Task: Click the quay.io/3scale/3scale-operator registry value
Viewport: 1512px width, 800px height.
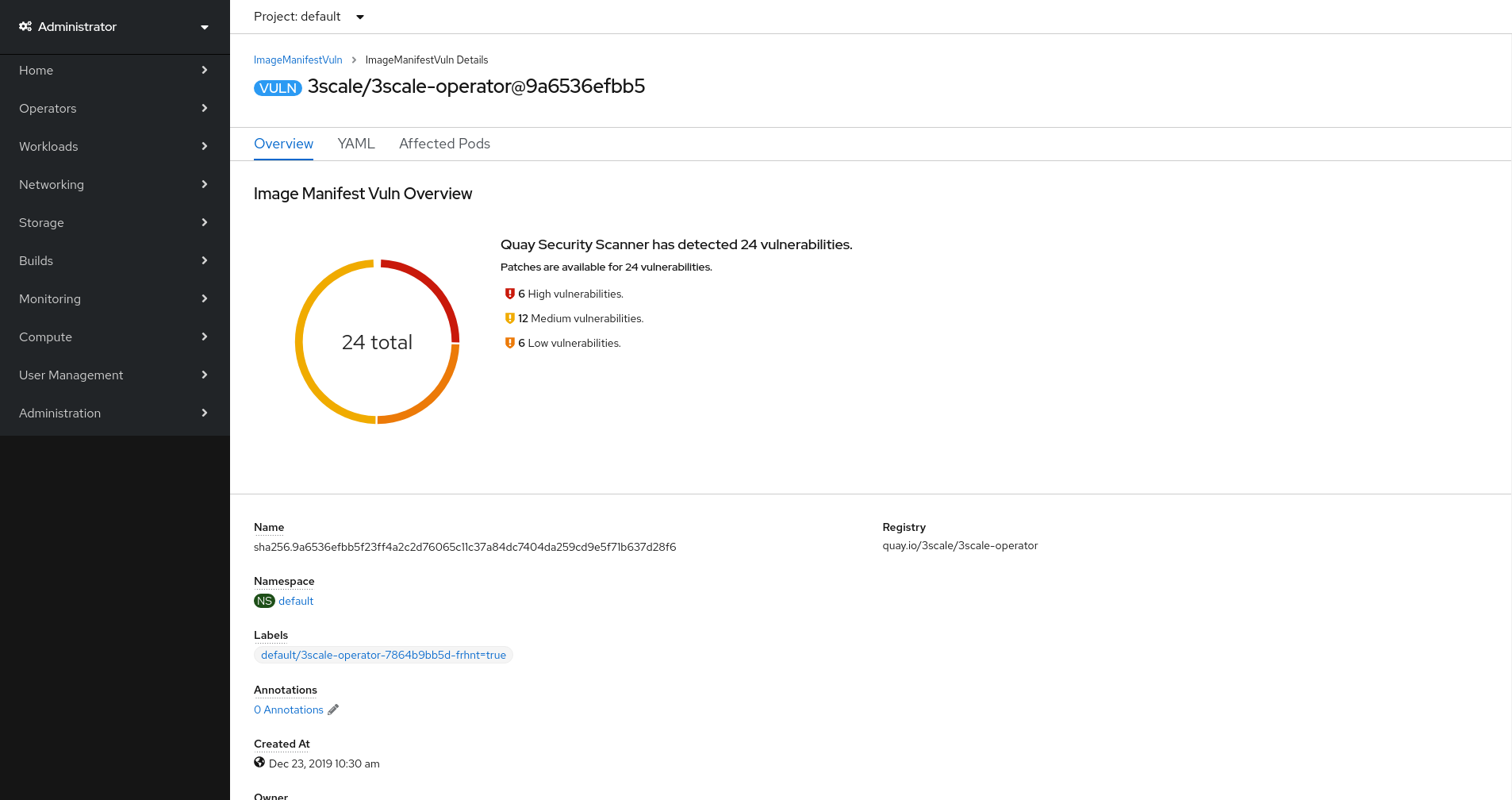Action: click(960, 545)
